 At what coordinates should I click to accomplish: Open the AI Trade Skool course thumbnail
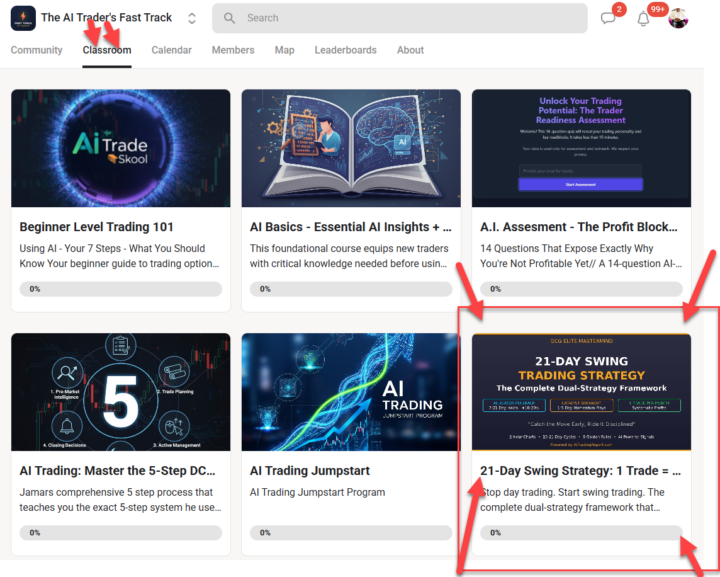pos(121,148)
